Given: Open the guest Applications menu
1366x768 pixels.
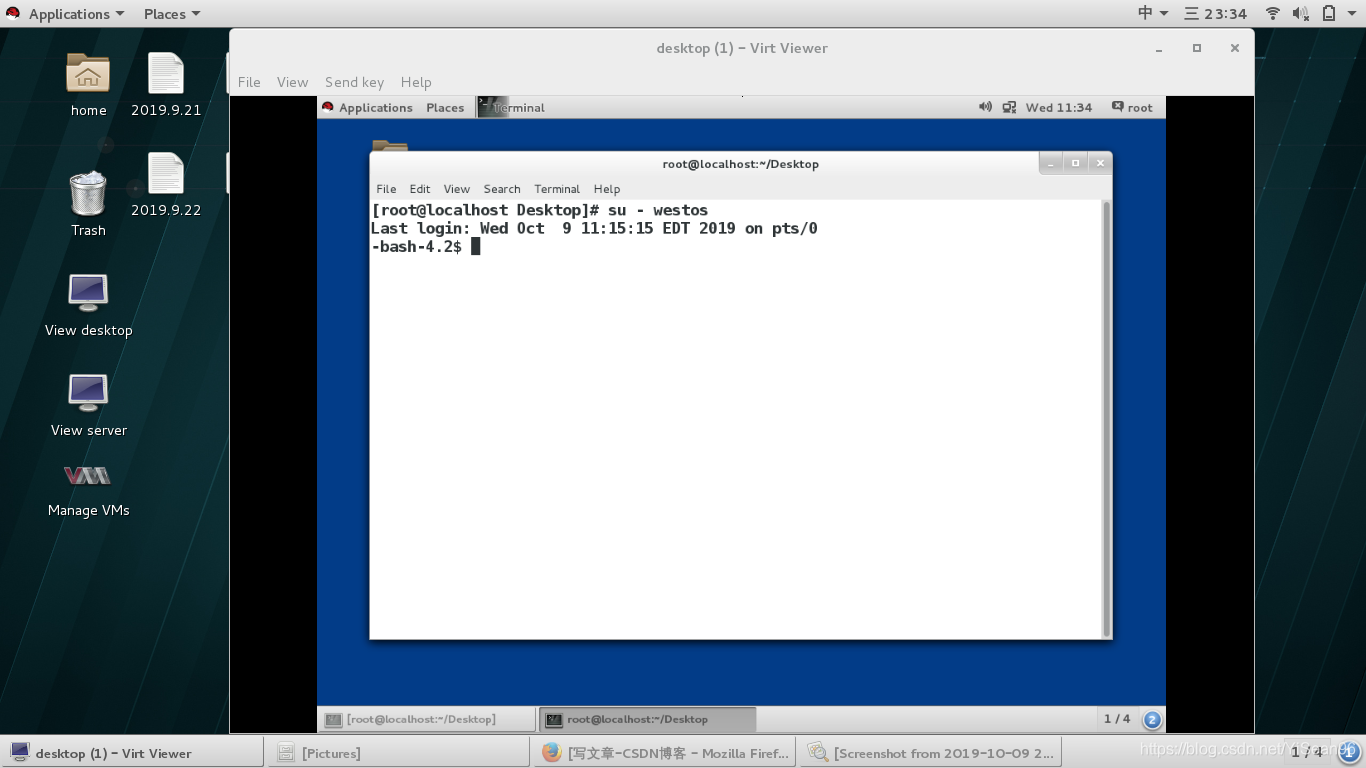Looking at the screenshot, I should point(367,107).
